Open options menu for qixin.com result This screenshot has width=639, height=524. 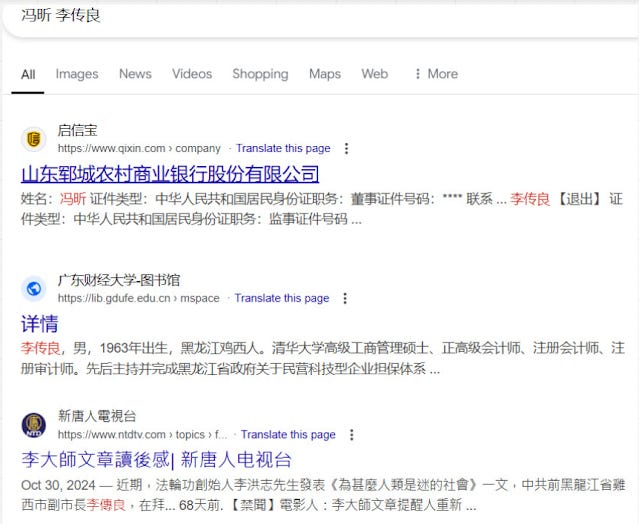click(x=346, y=148)
